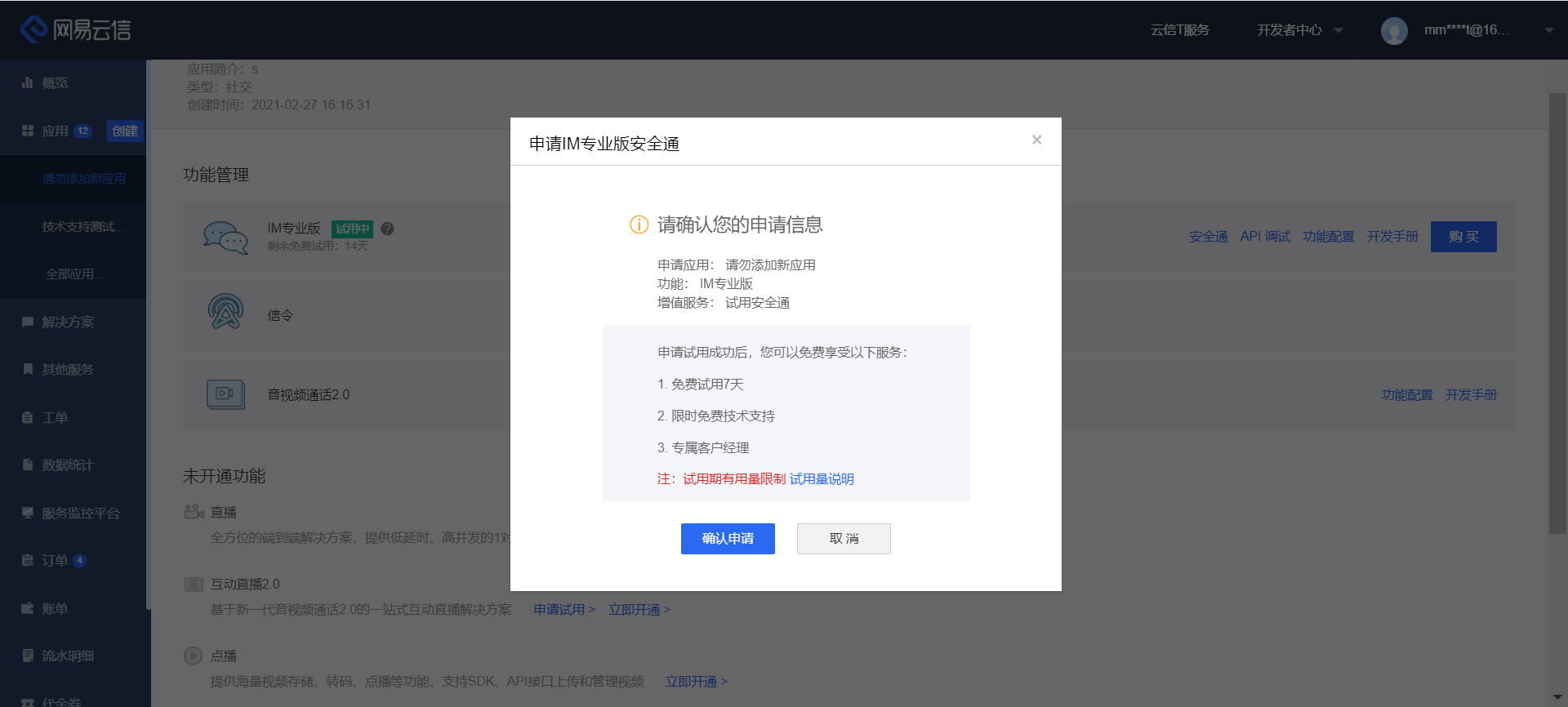Open the 应用 sidebar section

55,131
